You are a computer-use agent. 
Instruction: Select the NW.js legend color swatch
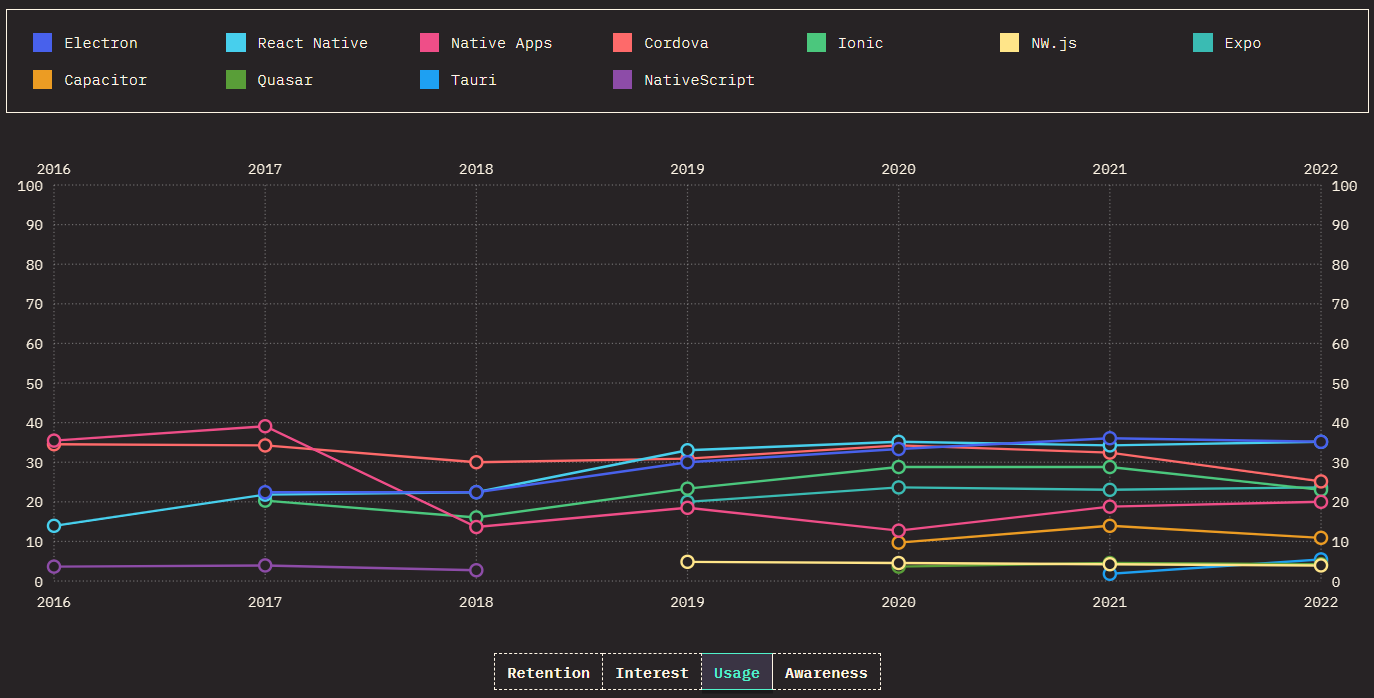(x=1010, y=43)
